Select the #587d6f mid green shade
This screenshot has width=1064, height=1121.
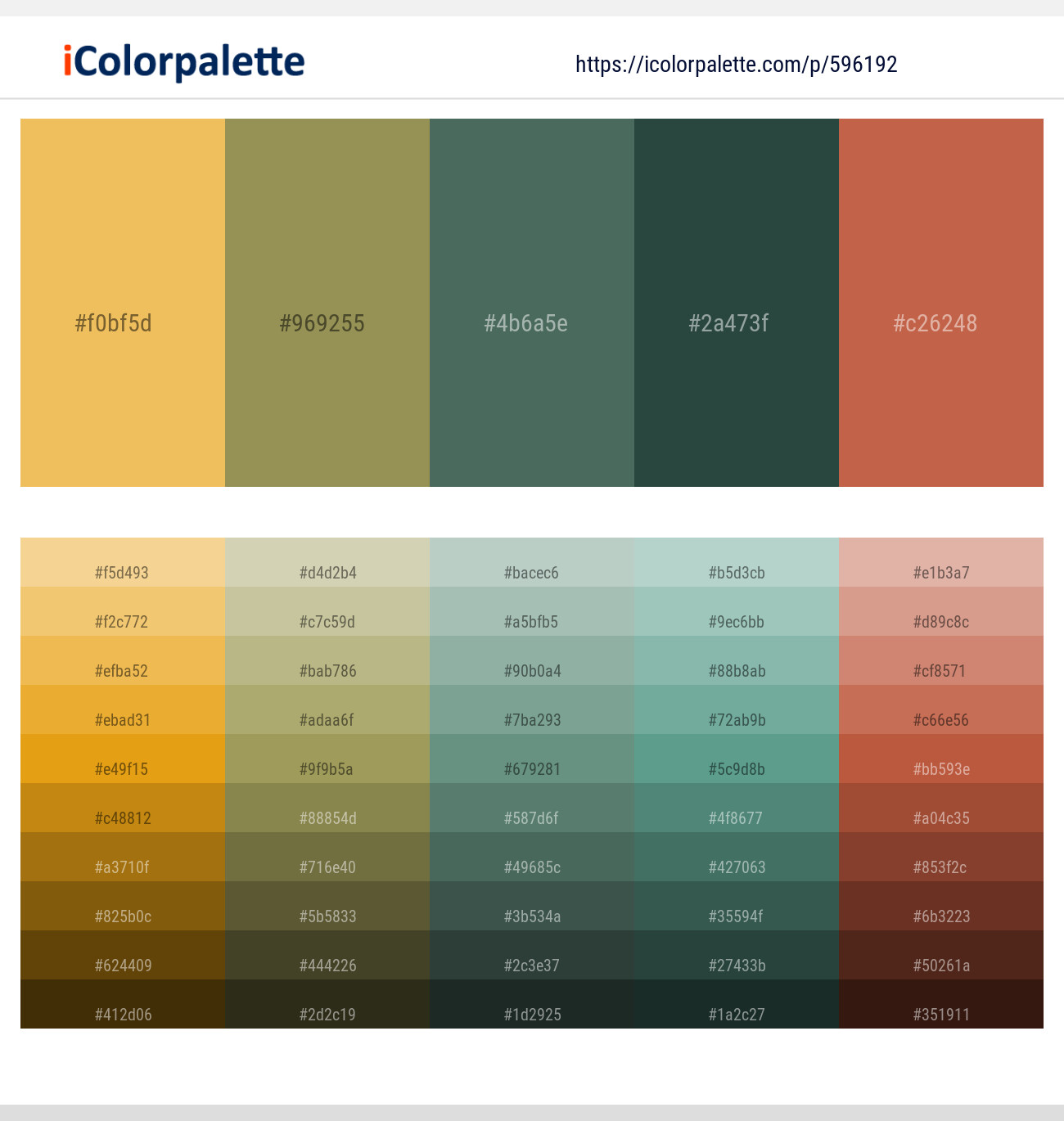[532, 808]
